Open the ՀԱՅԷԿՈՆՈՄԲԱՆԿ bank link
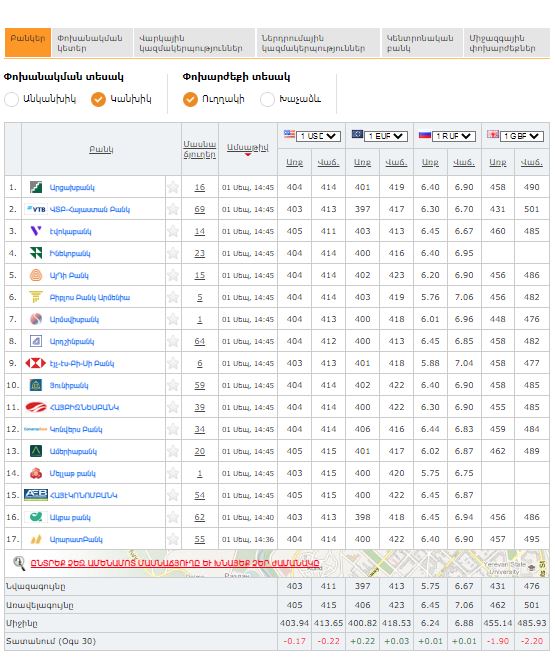 point(84,495)
